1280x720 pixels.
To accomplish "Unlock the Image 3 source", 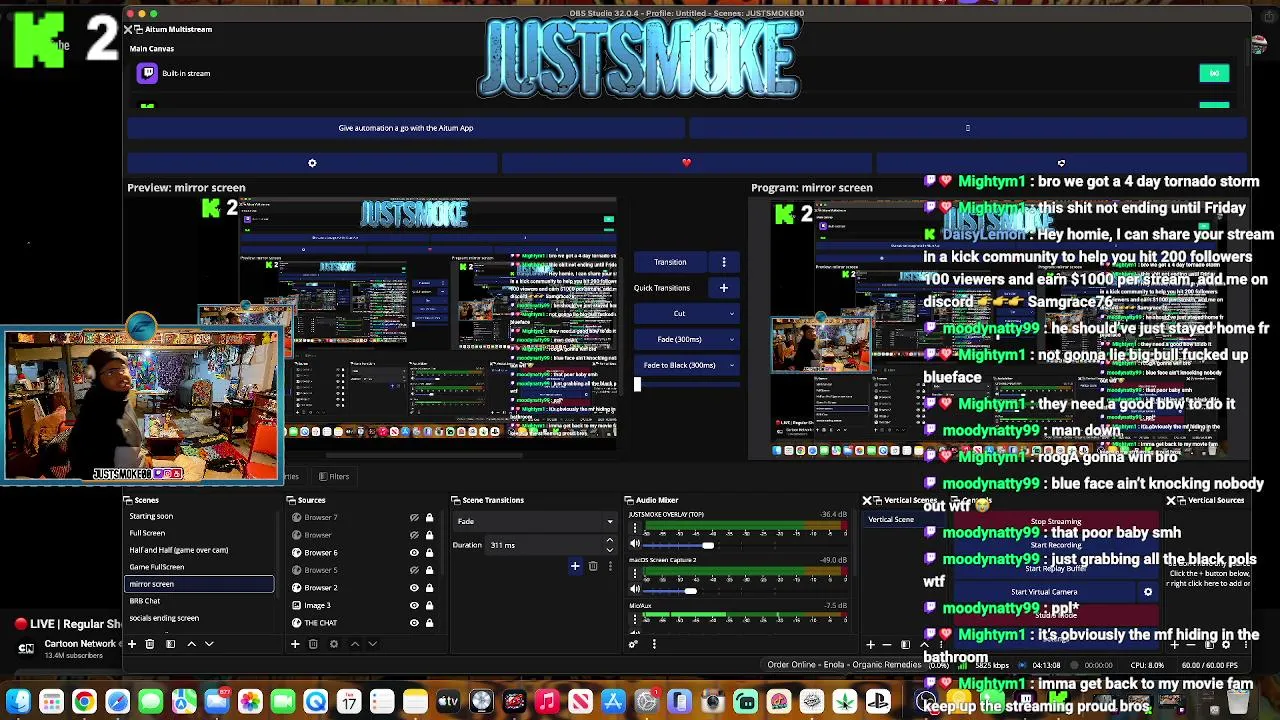I will [x=429, y=605].
